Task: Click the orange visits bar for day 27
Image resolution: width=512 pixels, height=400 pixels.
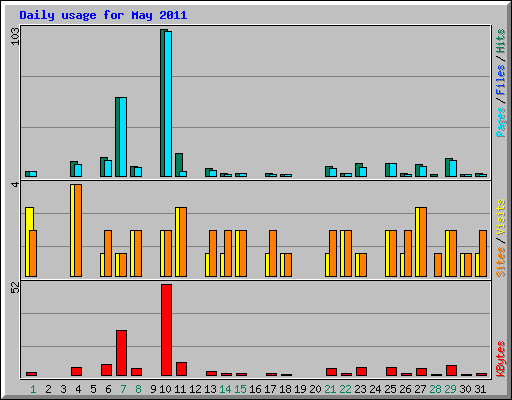Action: (x=423, y=242)
